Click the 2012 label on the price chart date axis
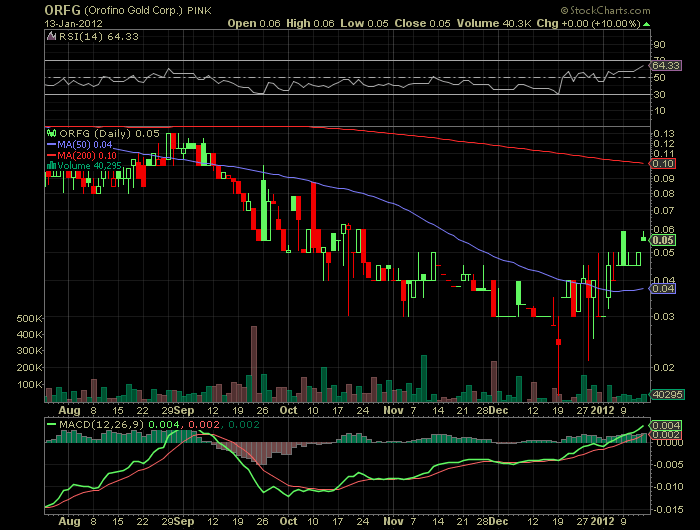 click(602, 410)
